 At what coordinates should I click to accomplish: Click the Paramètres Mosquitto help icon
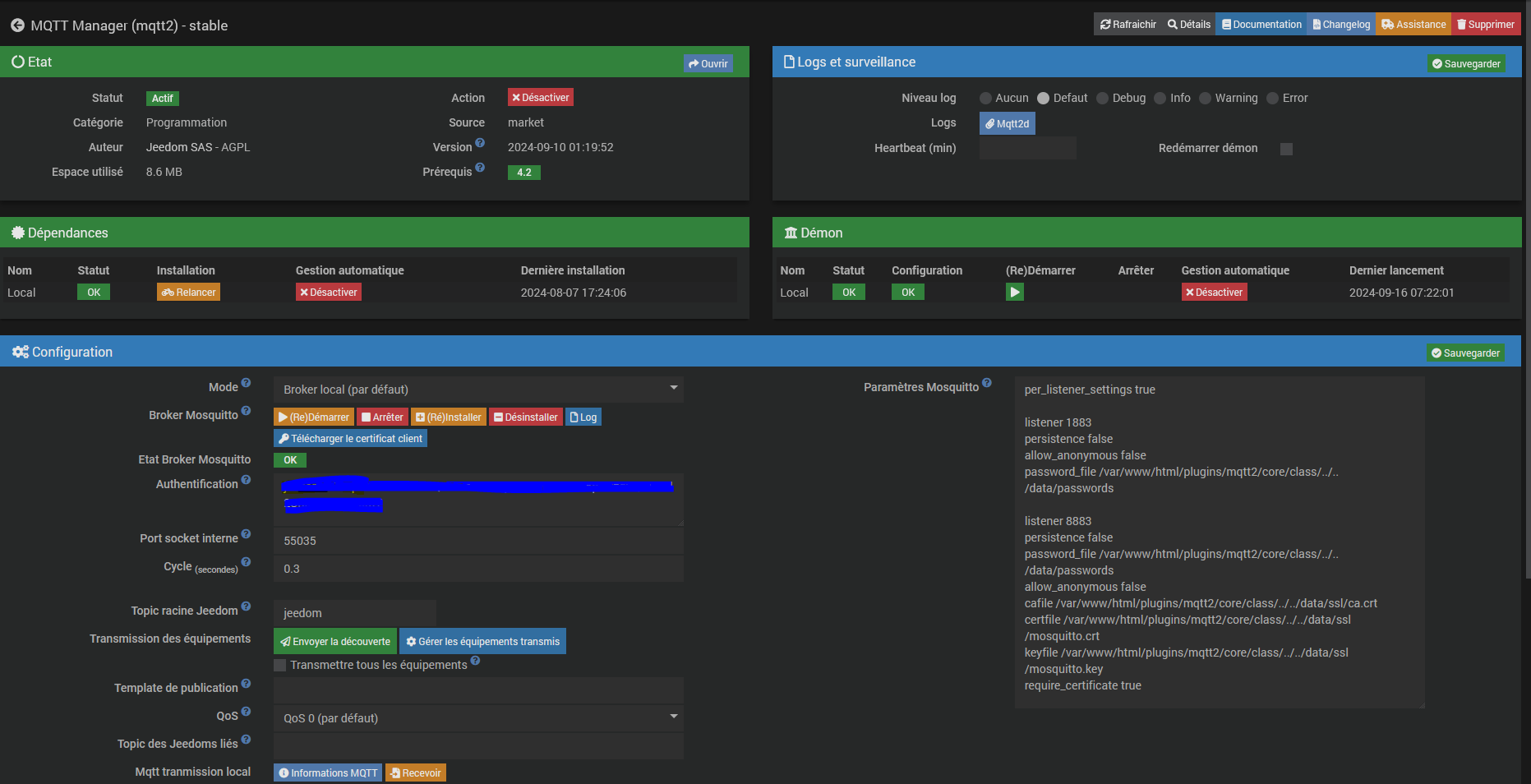coord(987,383)
